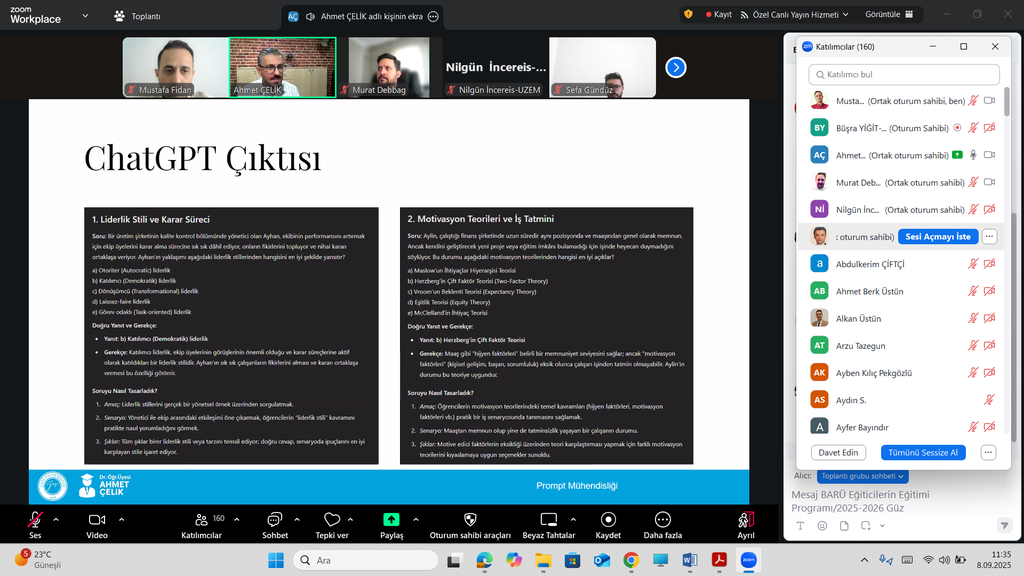Open the Toplantı grubu sohbeti recipient dropdown

(x=862, y=476)
